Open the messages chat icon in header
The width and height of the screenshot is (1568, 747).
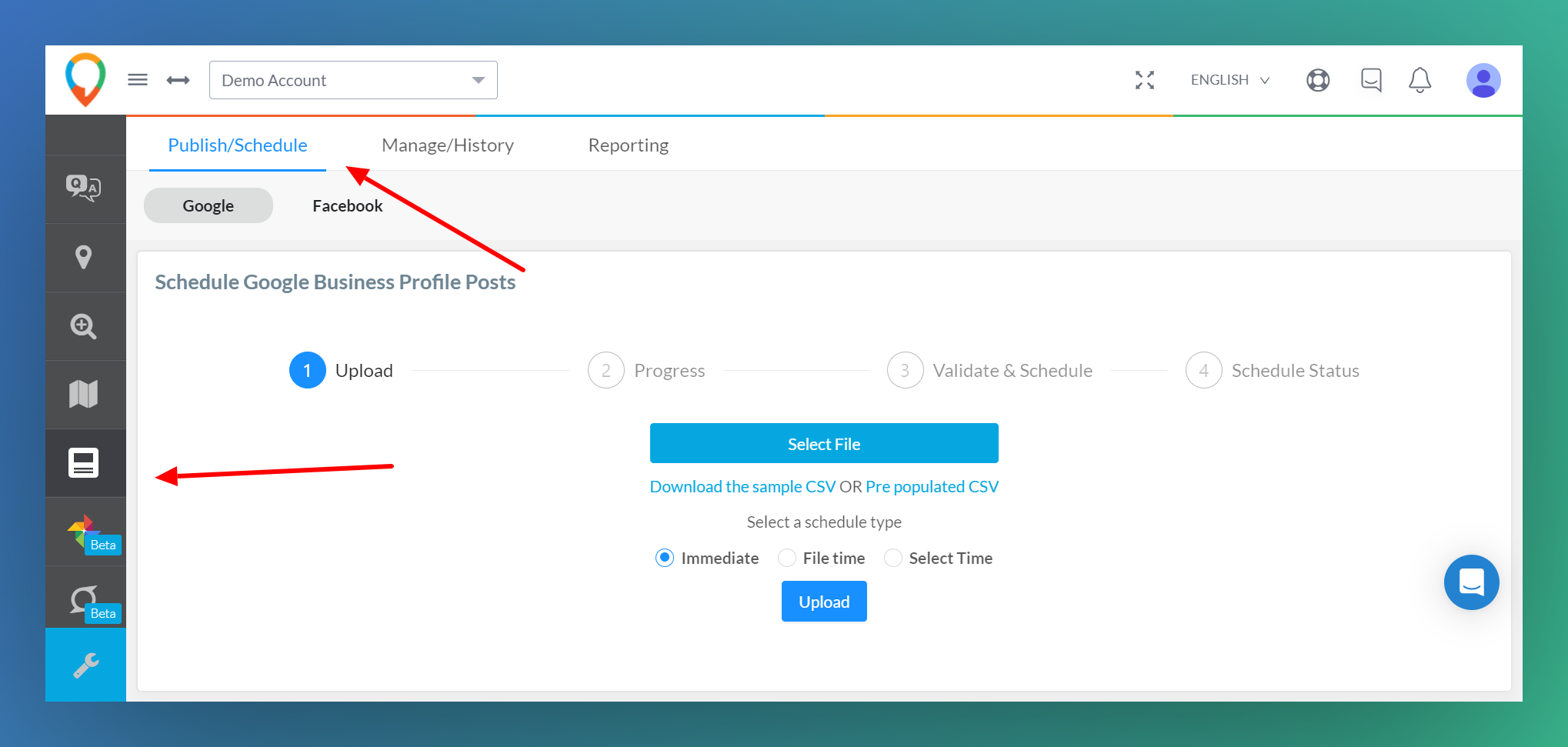point(1371,80)
